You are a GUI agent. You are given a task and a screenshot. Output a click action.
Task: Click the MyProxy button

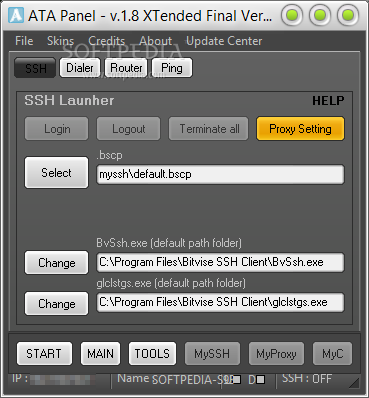[276, 353]
